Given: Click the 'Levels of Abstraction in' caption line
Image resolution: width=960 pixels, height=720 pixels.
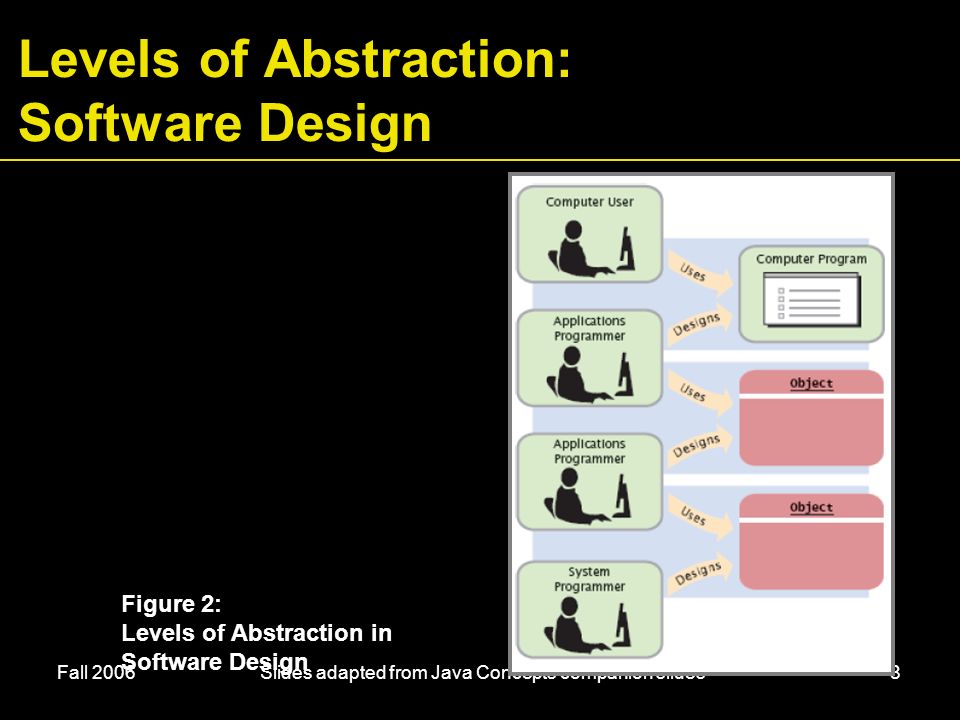Looking at the screenshot, I should point(257,632).
